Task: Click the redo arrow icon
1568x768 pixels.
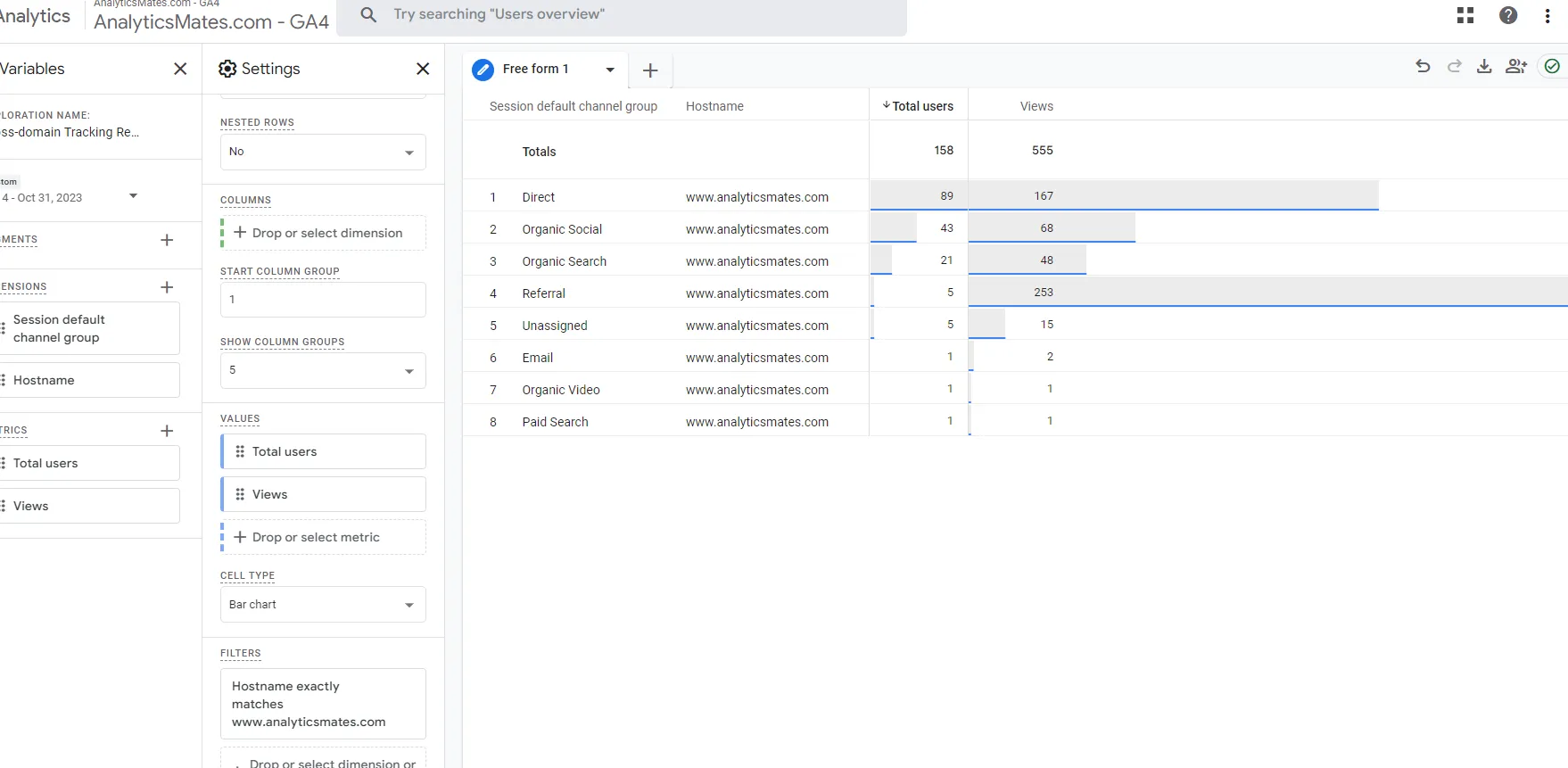Action: click(x=1455, y=66)
